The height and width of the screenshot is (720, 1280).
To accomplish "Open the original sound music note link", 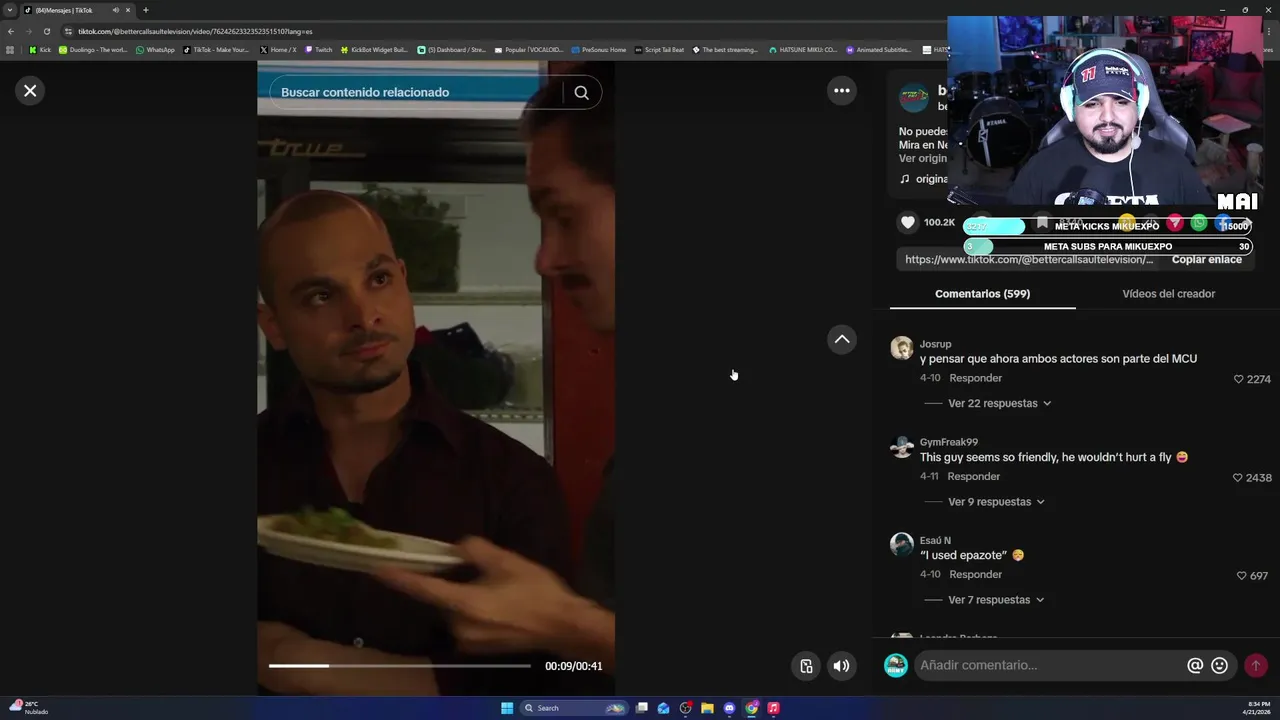I will [923, 179].
